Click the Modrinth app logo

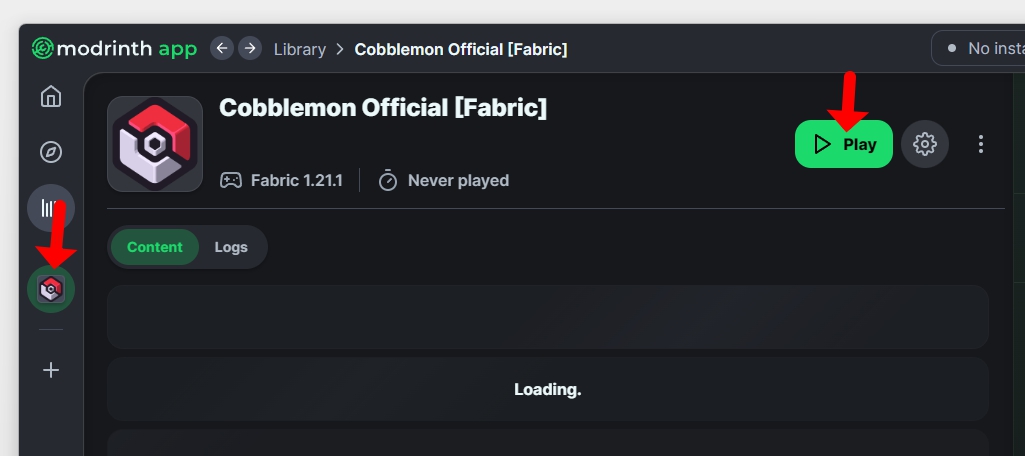[x=114, y=48]
